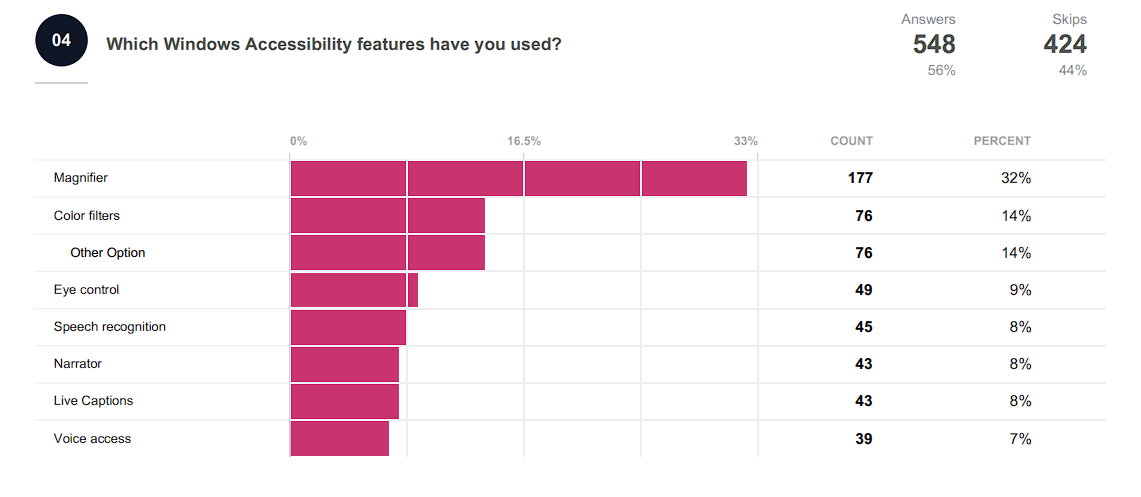Click the Windows Accessibility question title

pyautogui.click(x=333, y=44)
